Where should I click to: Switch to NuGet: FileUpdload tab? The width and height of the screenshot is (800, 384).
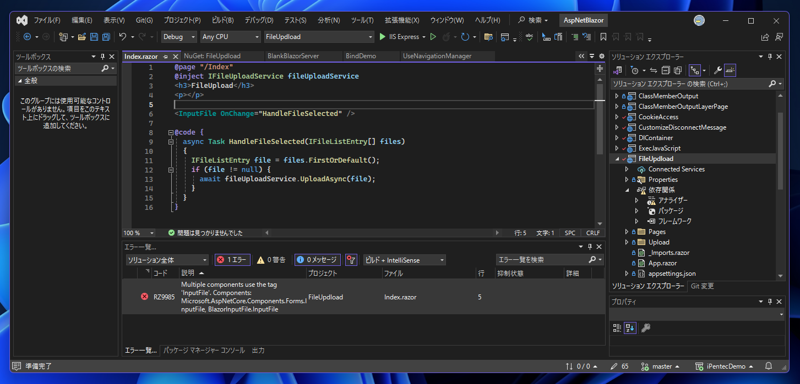point(212,56)
